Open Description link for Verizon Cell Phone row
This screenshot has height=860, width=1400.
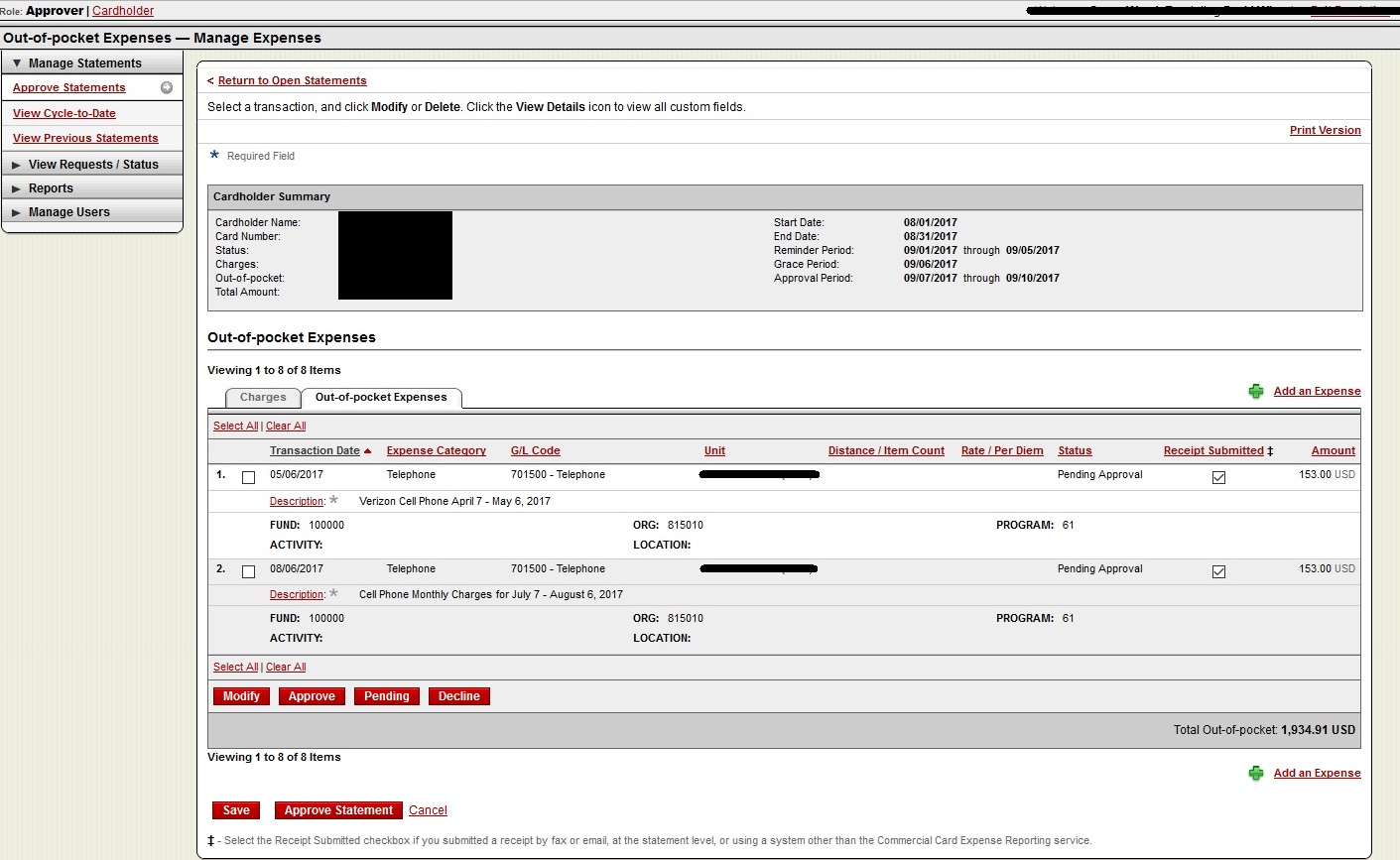coord(297,501)
